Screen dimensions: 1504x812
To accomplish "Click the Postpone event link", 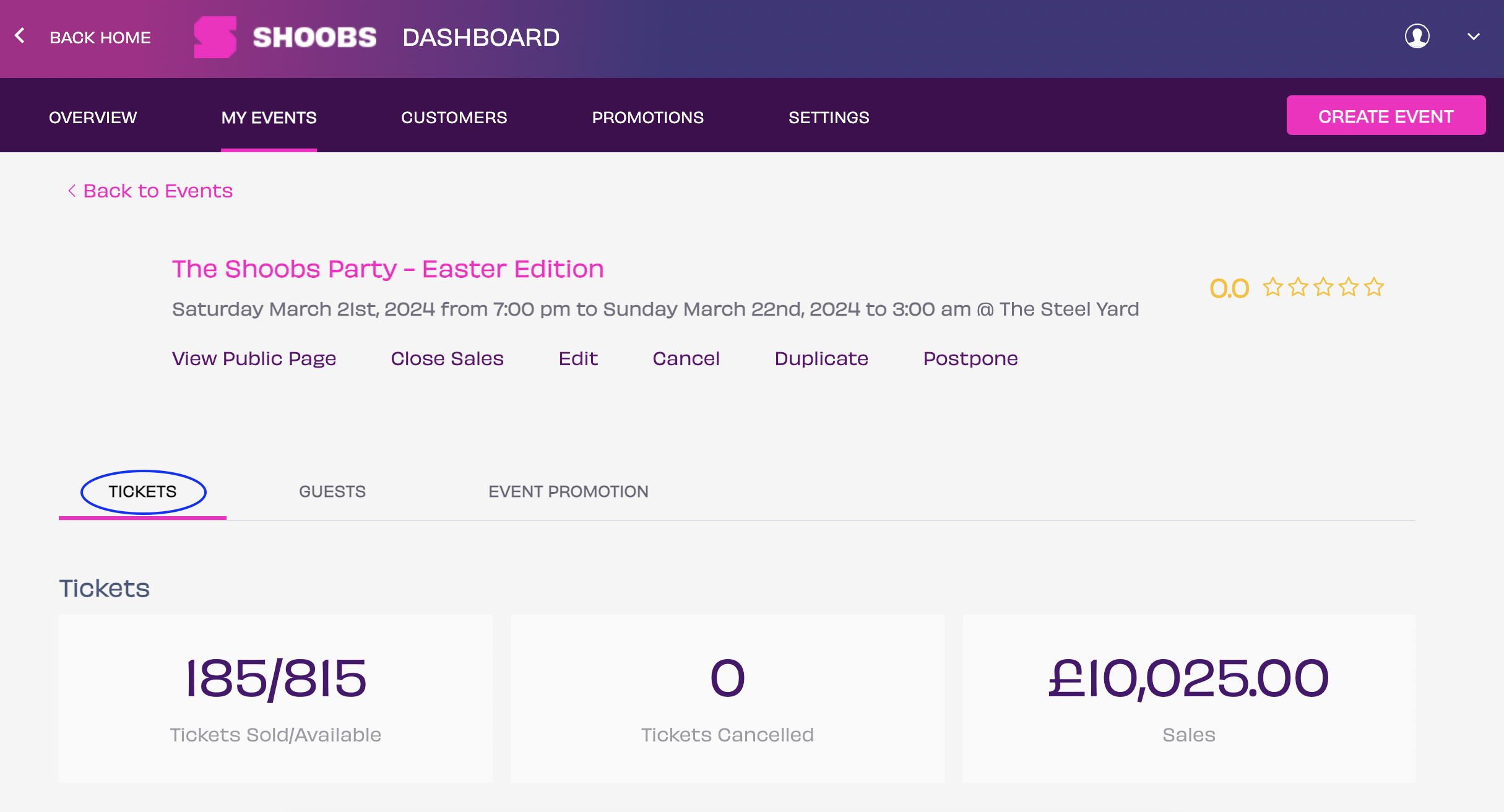I will (970, 358).
